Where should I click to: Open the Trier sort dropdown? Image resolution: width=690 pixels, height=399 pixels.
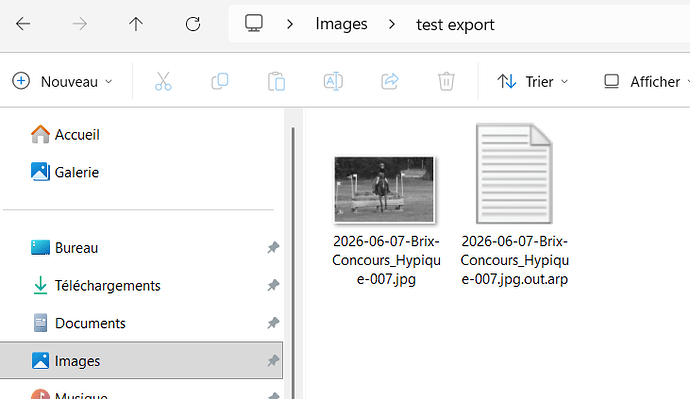pyautogui.click(x=532, y=81)
